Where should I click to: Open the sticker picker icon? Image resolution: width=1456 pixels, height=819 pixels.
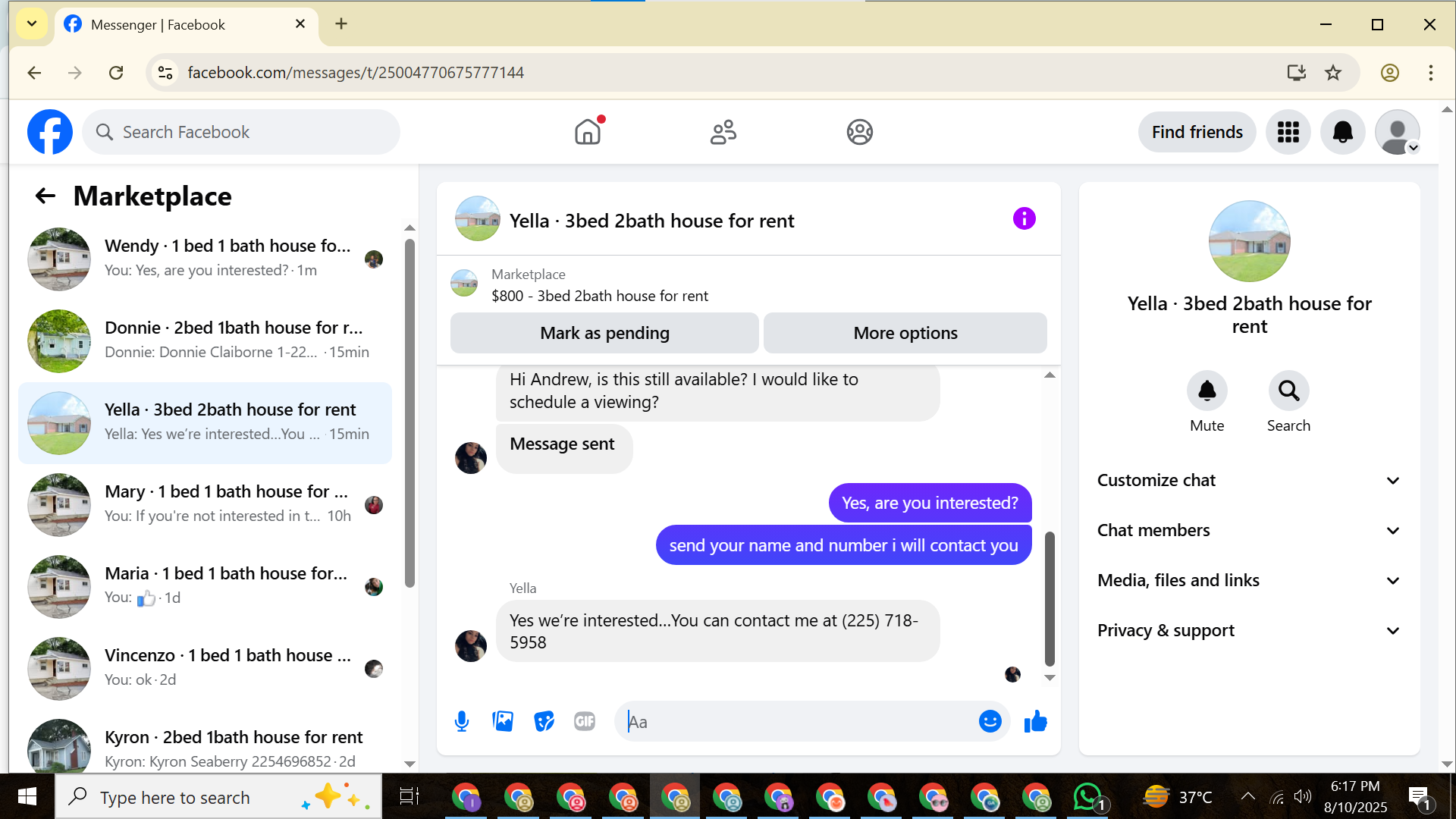544,721
